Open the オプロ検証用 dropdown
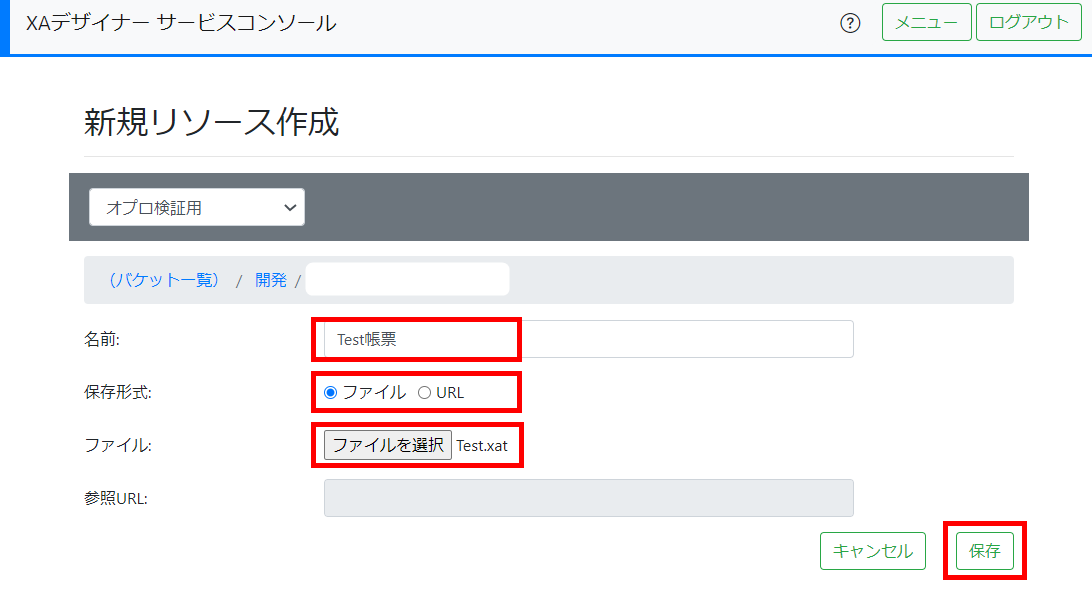 click(x=196, y=208)
